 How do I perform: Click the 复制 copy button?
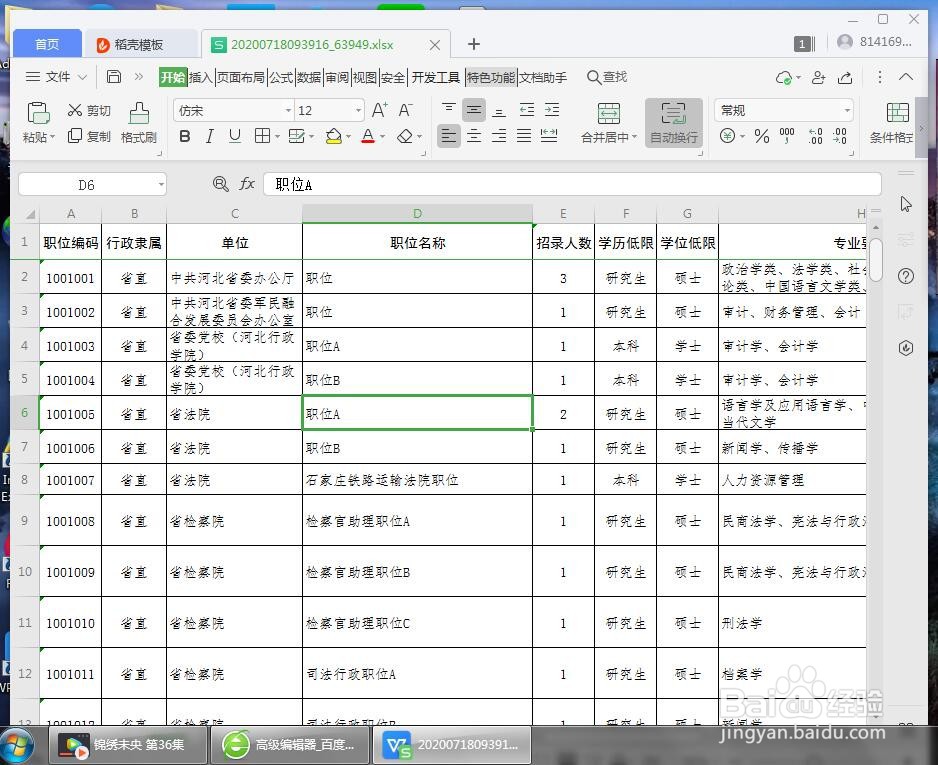pyautogui.click(x=90, y=137)
